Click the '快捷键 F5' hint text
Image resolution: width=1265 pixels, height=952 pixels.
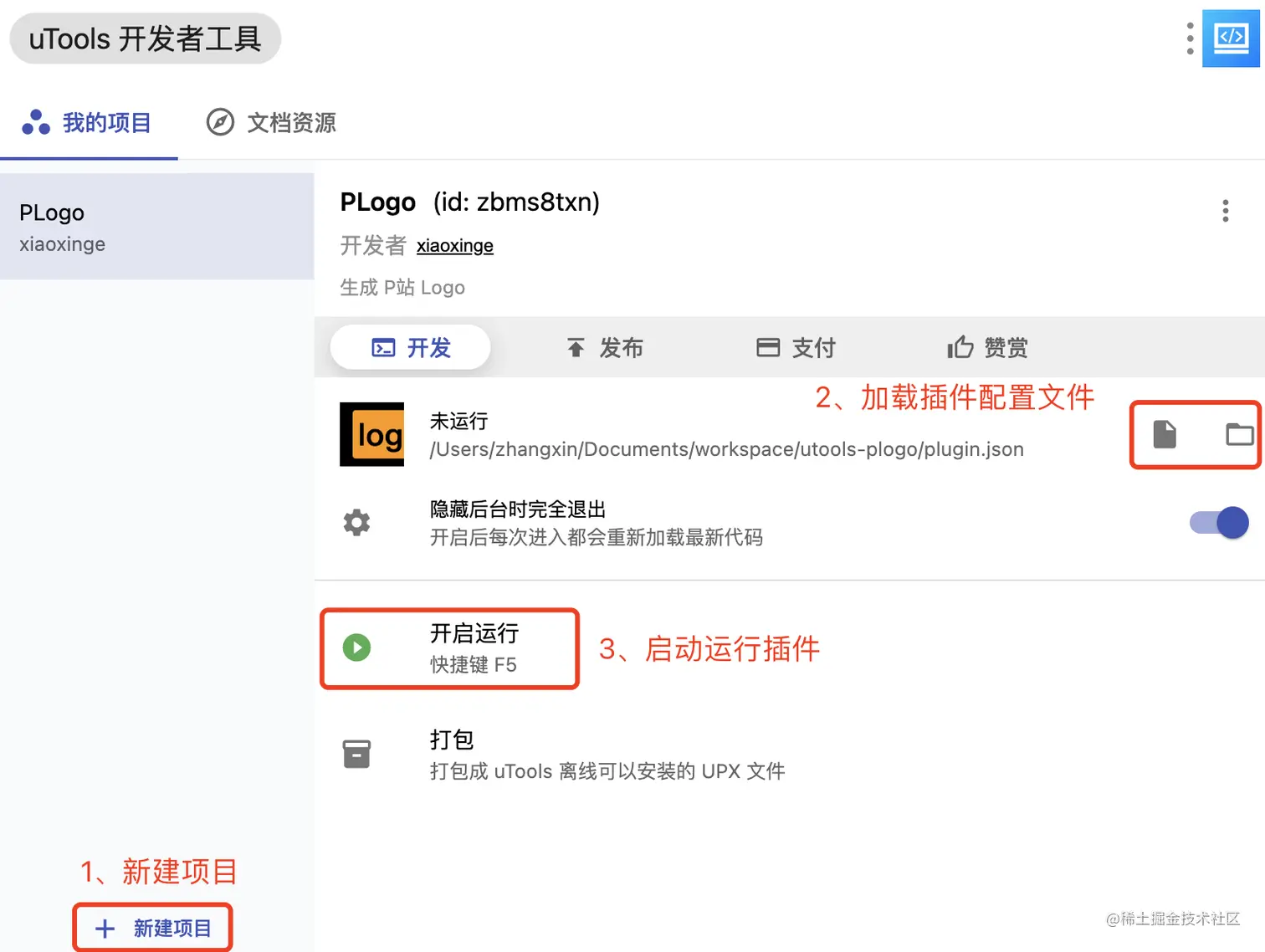pyautogui.click(x=474, y=665)
